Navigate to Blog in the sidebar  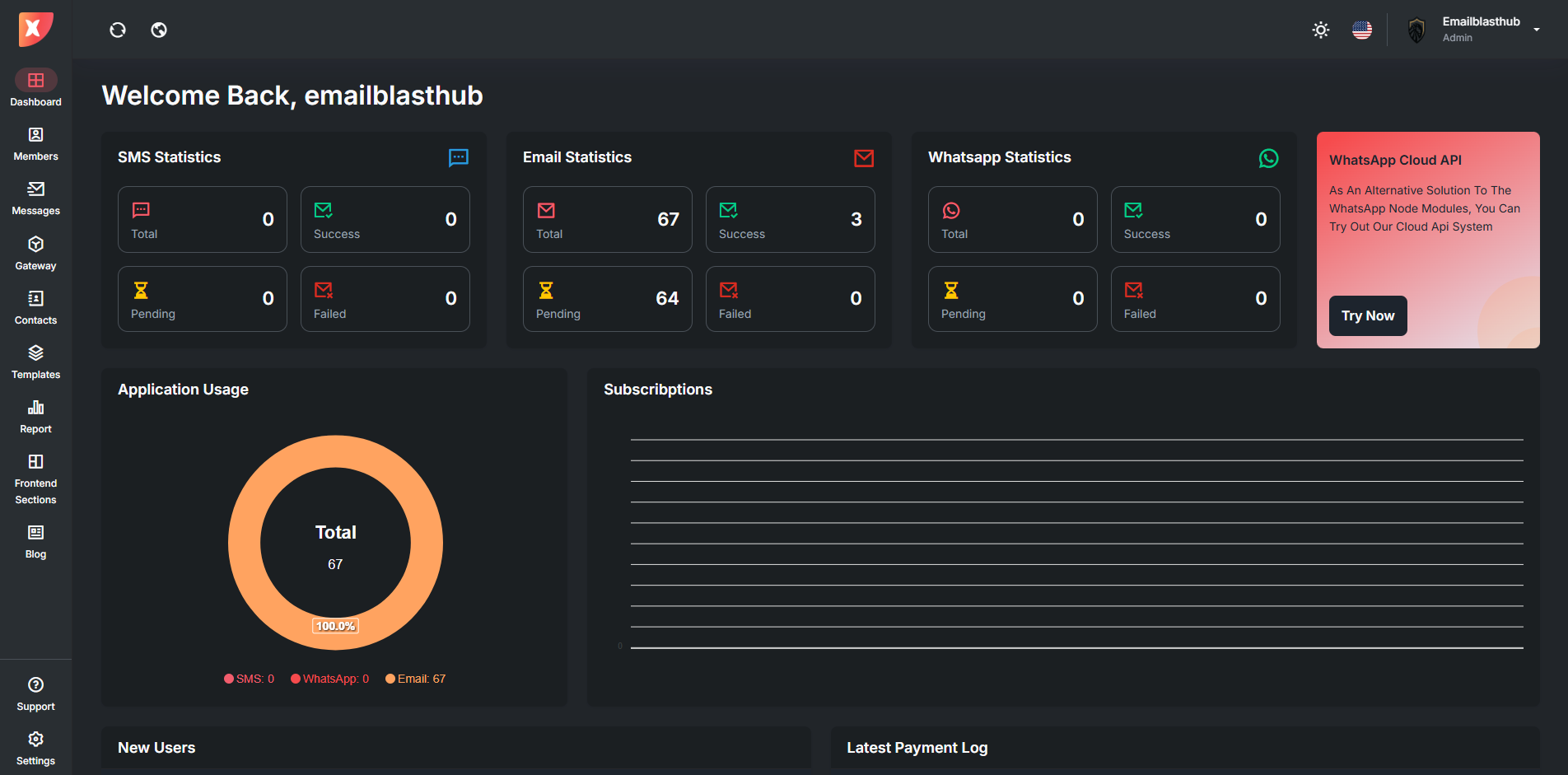(x=35, y=542)
